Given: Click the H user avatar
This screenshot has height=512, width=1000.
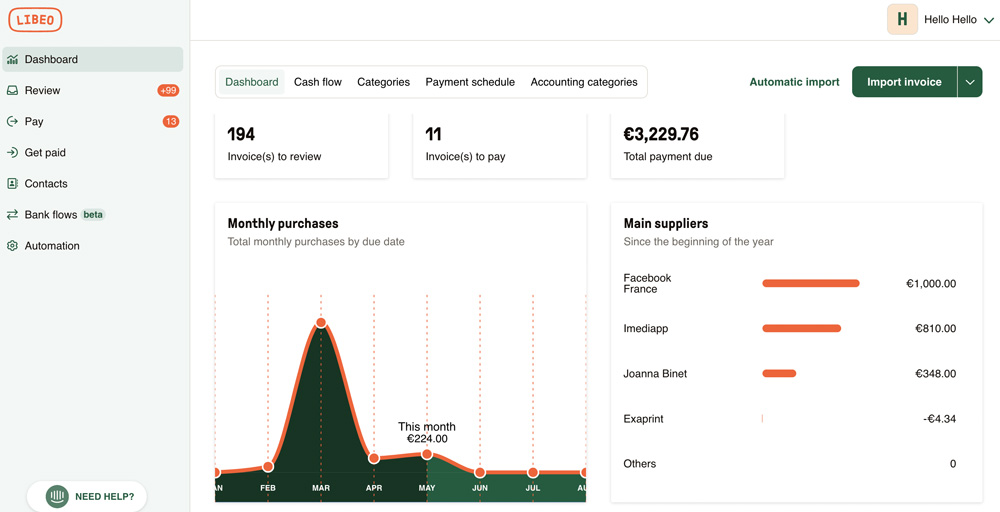Looking at the screenshot, I should click(x=902, y=20).
